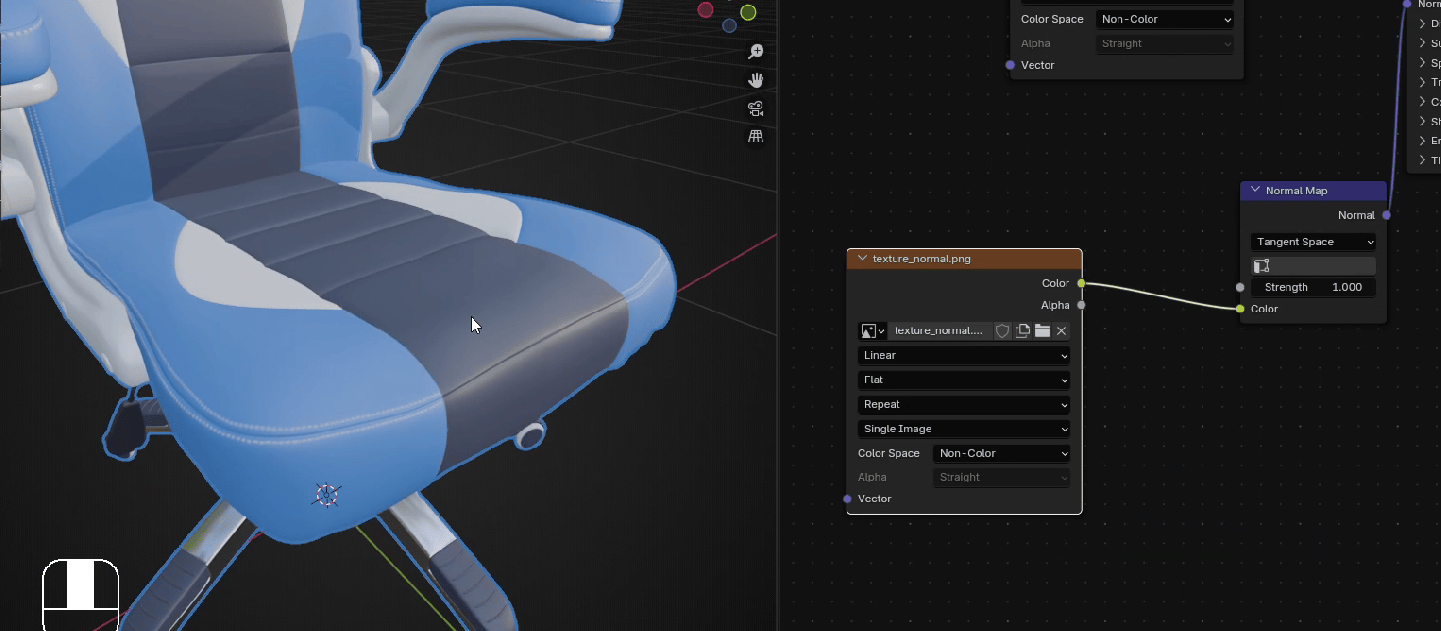Viewport: 1441px width, 631px height.
Task: Click the zoom magnifier icon in viewport
Action: pos(756,52)
